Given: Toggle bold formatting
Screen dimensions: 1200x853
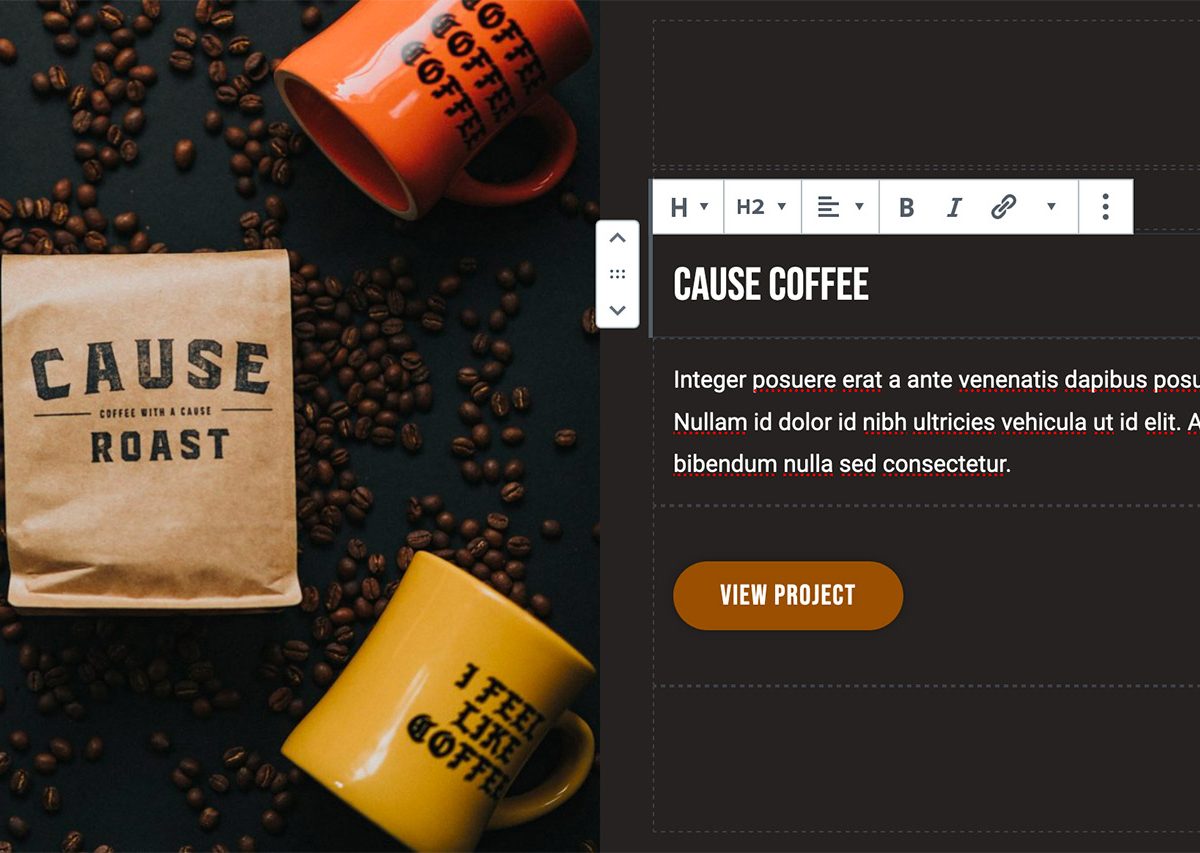Looking at the screenshot, I should [907, 207].
